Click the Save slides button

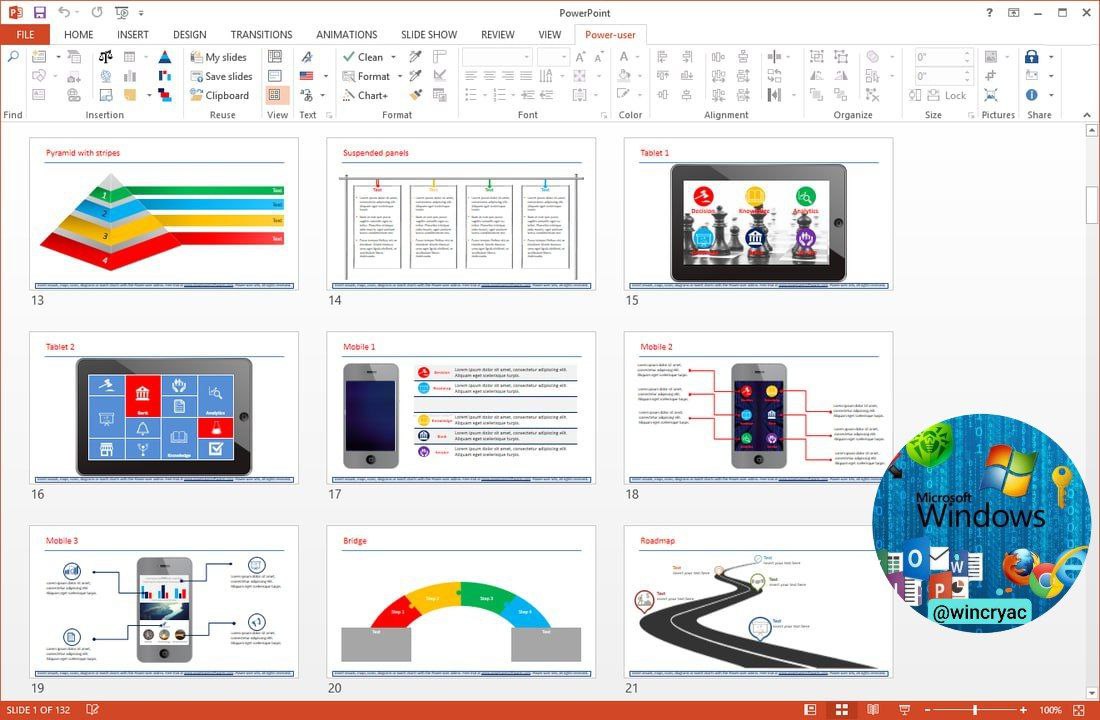click(221, 76)
